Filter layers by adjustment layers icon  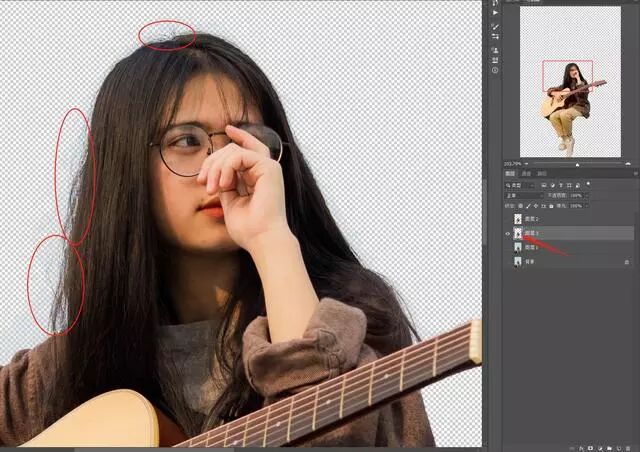click(x=553, y=185)
